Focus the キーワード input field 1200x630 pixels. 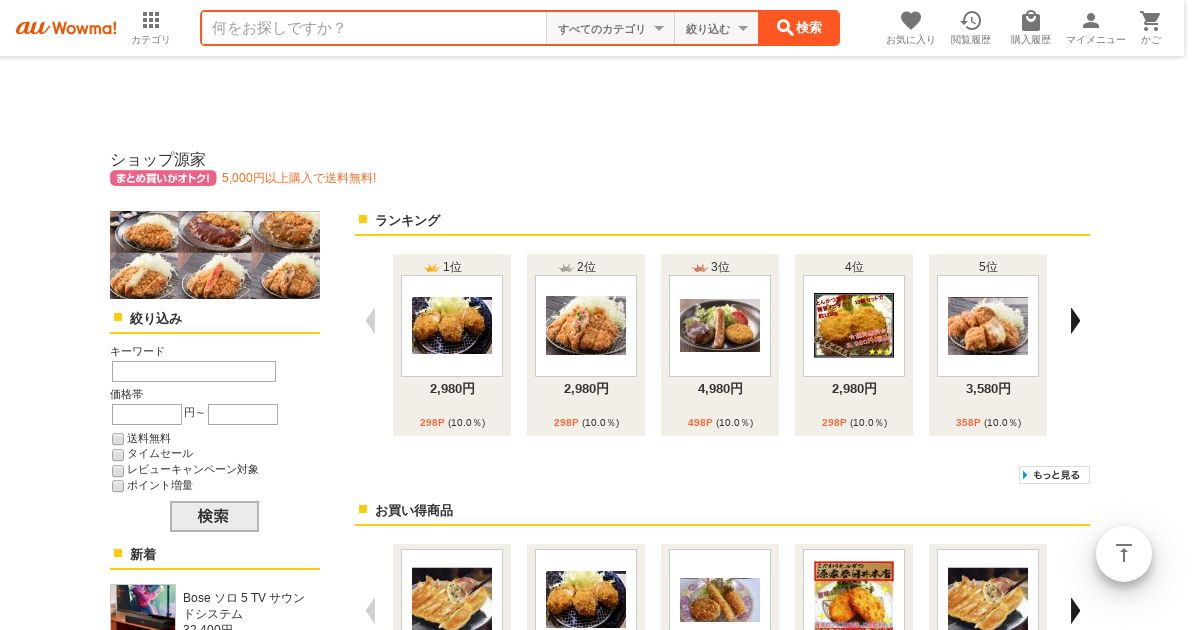coord(194,372)
